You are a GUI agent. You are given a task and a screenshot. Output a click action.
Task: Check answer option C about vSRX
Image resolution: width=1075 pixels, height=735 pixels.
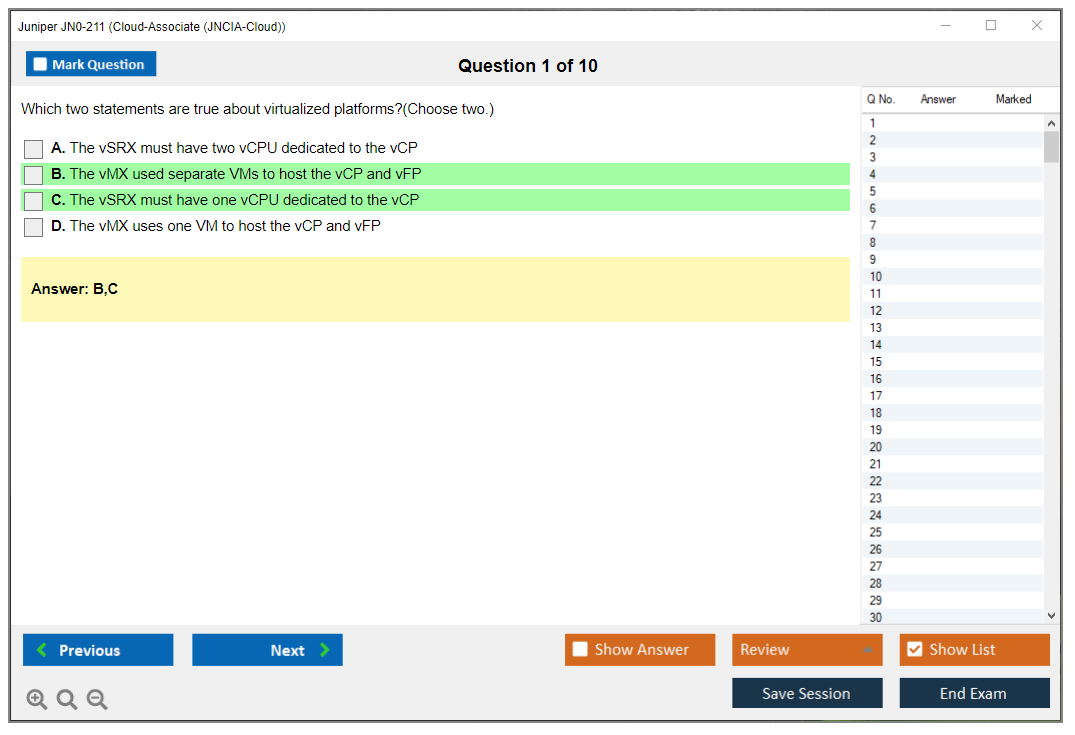[x=34, y=201]
